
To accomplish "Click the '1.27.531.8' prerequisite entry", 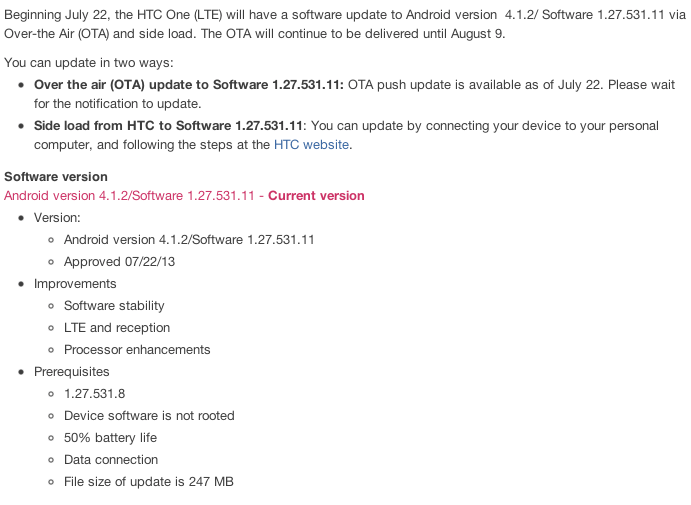I will (x=94, y=394).
